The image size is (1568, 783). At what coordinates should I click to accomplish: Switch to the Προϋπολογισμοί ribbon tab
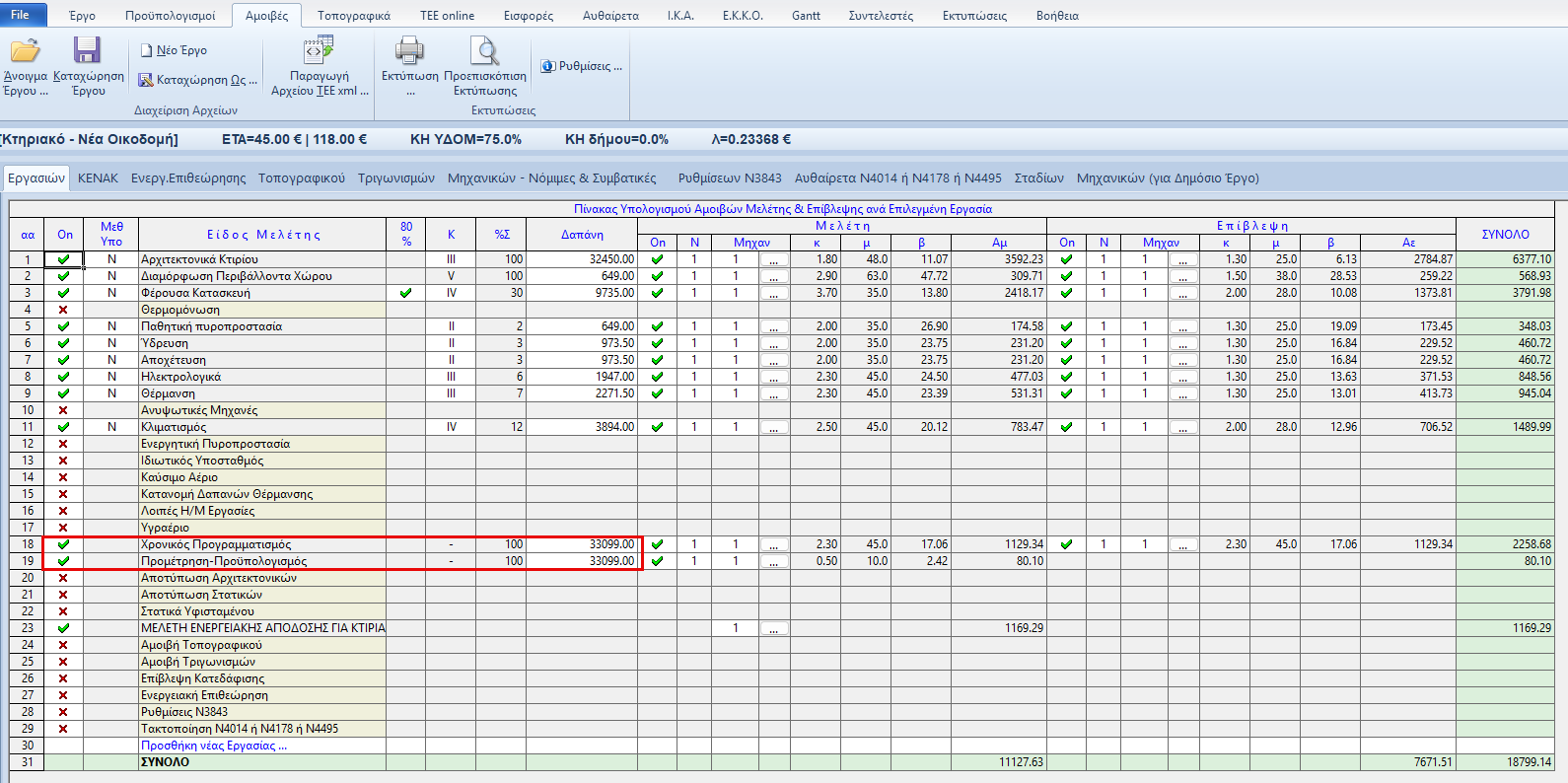[x=170, y=16]
